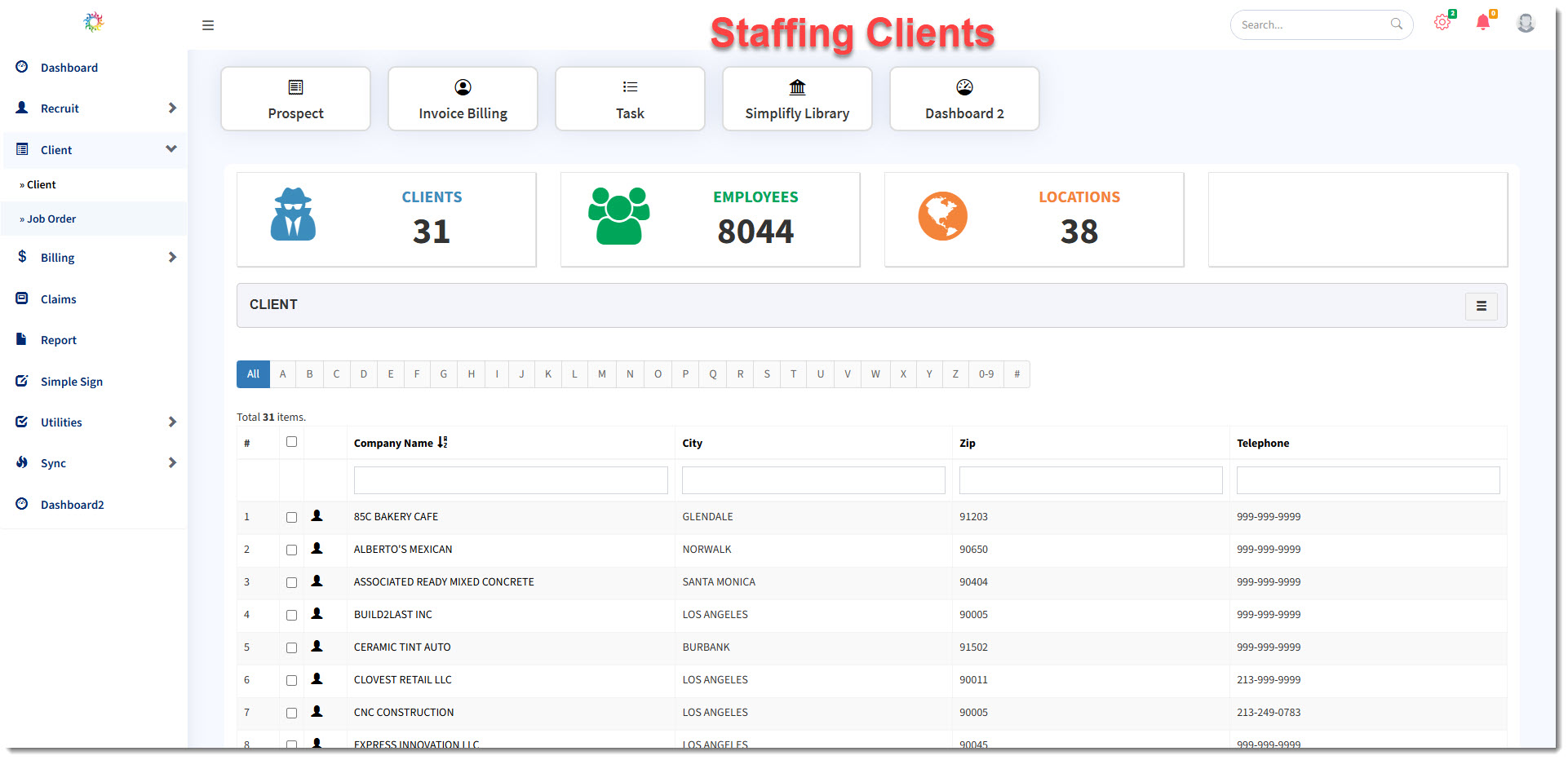Open Job Order in the sidebar
1568x760 pixels.
[51, 219]
